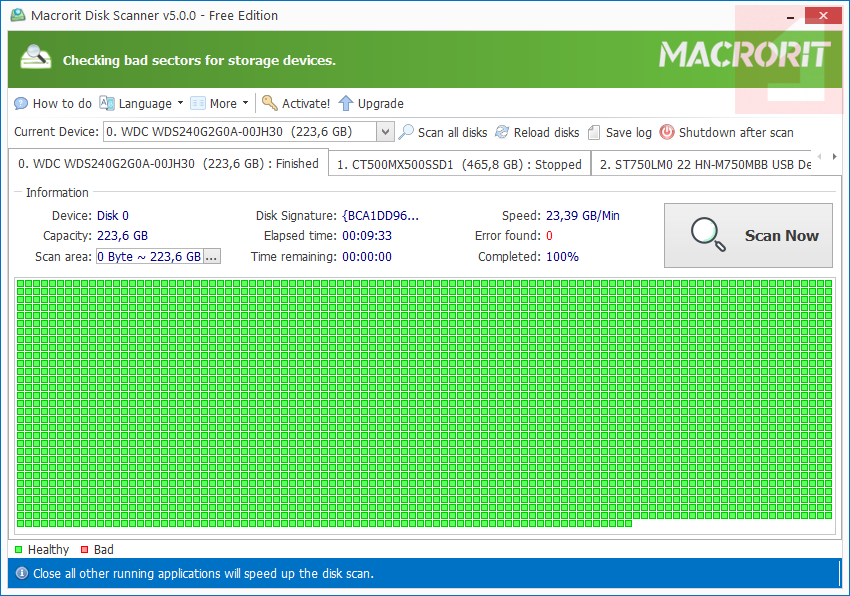The width and height of the screenshot is (850, 596).
Task: Click the Error found 0 value
Action: 549,236
